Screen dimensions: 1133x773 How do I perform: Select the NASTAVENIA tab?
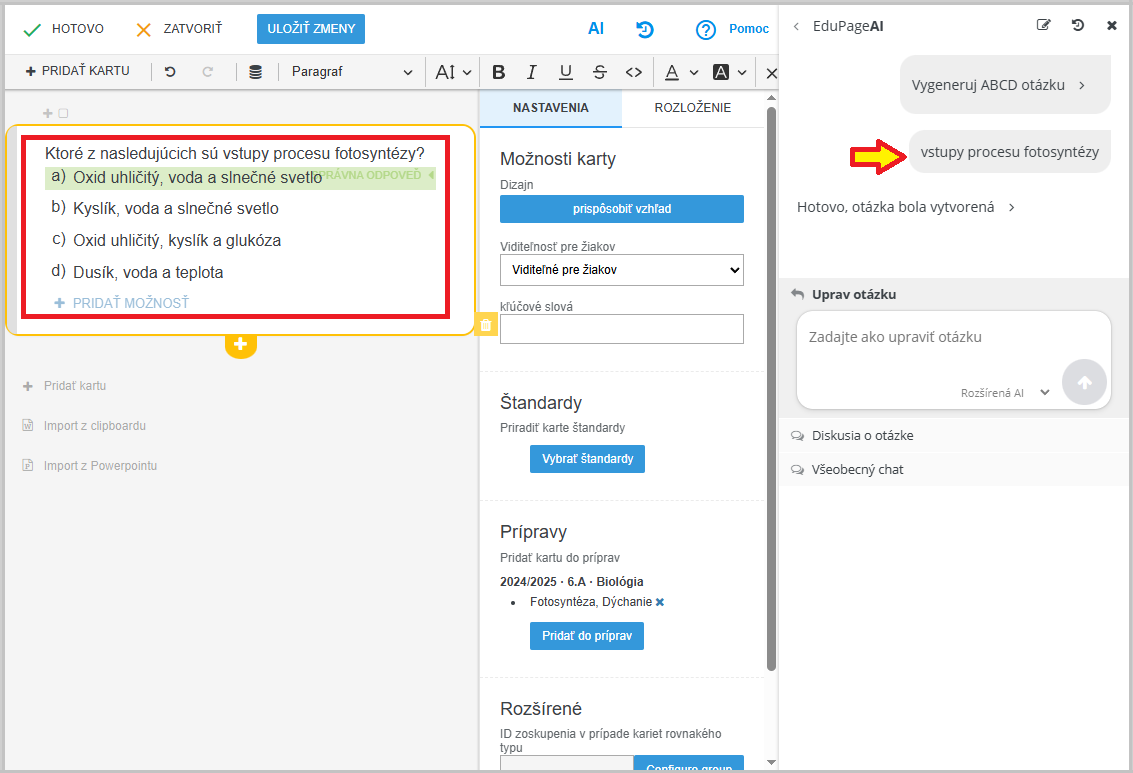tap(550, 108)
